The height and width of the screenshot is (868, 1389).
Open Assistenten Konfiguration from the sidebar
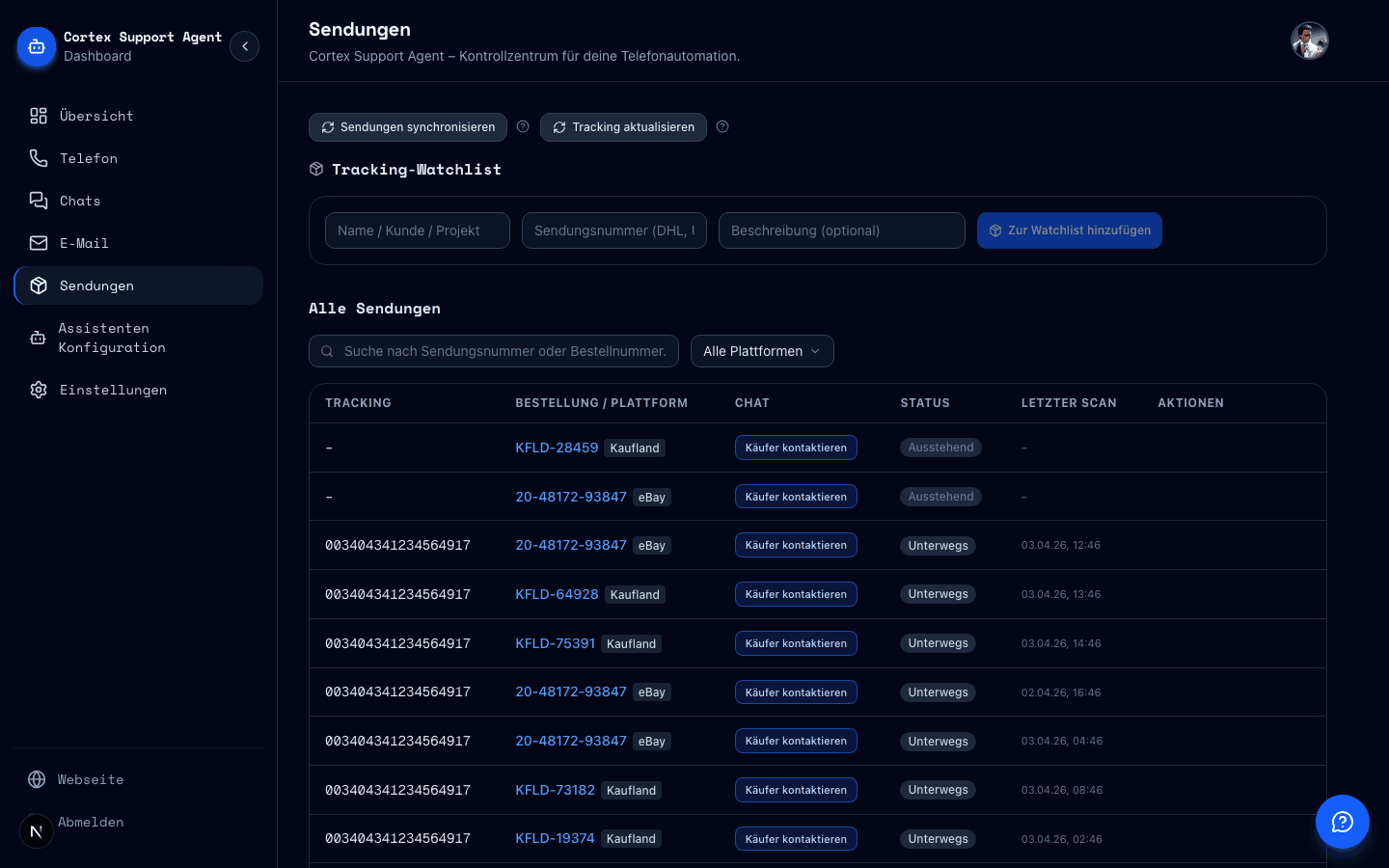click(x=111, y=338)
